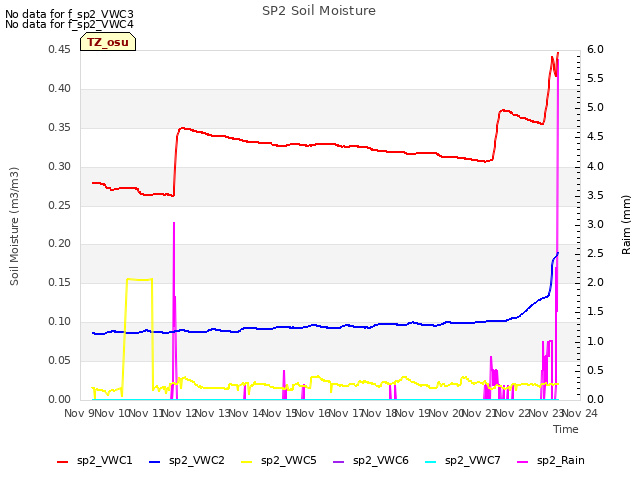Click the 5.0 rain axis tick label
The width and height of the screenshot is (640, 480).
pos(595,108)
